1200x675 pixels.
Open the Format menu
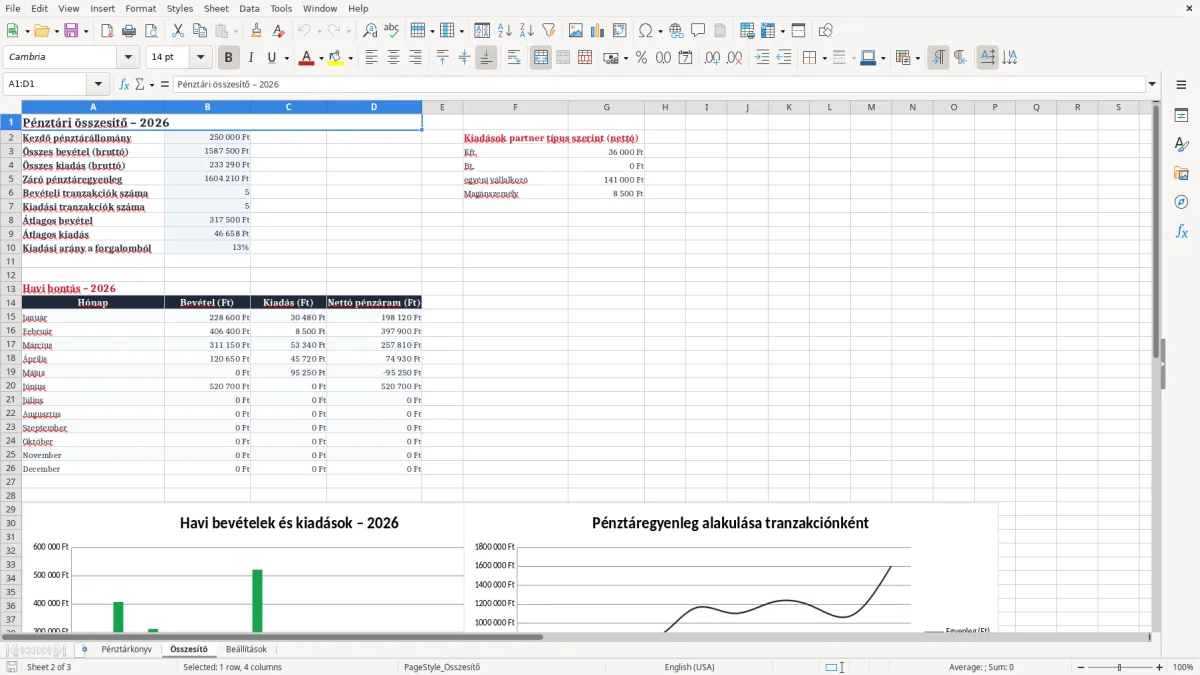(140, 8)
